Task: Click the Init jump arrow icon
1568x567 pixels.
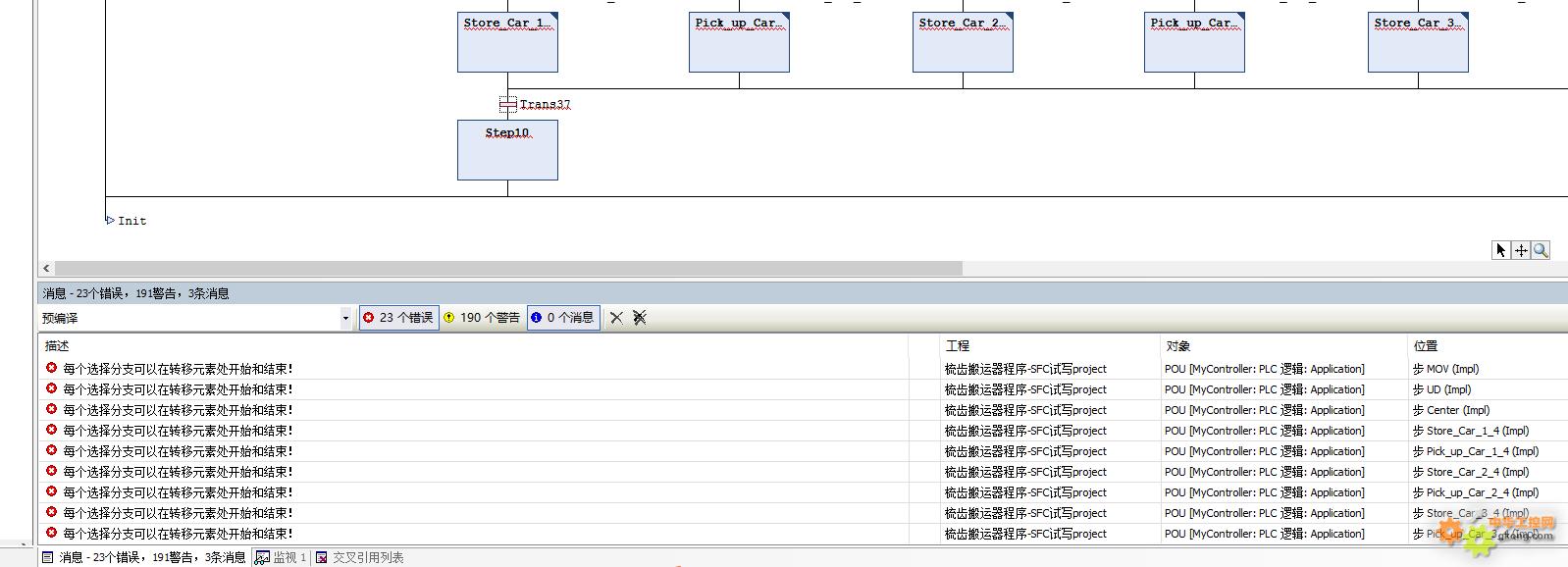Action: [x=110, y=221]
